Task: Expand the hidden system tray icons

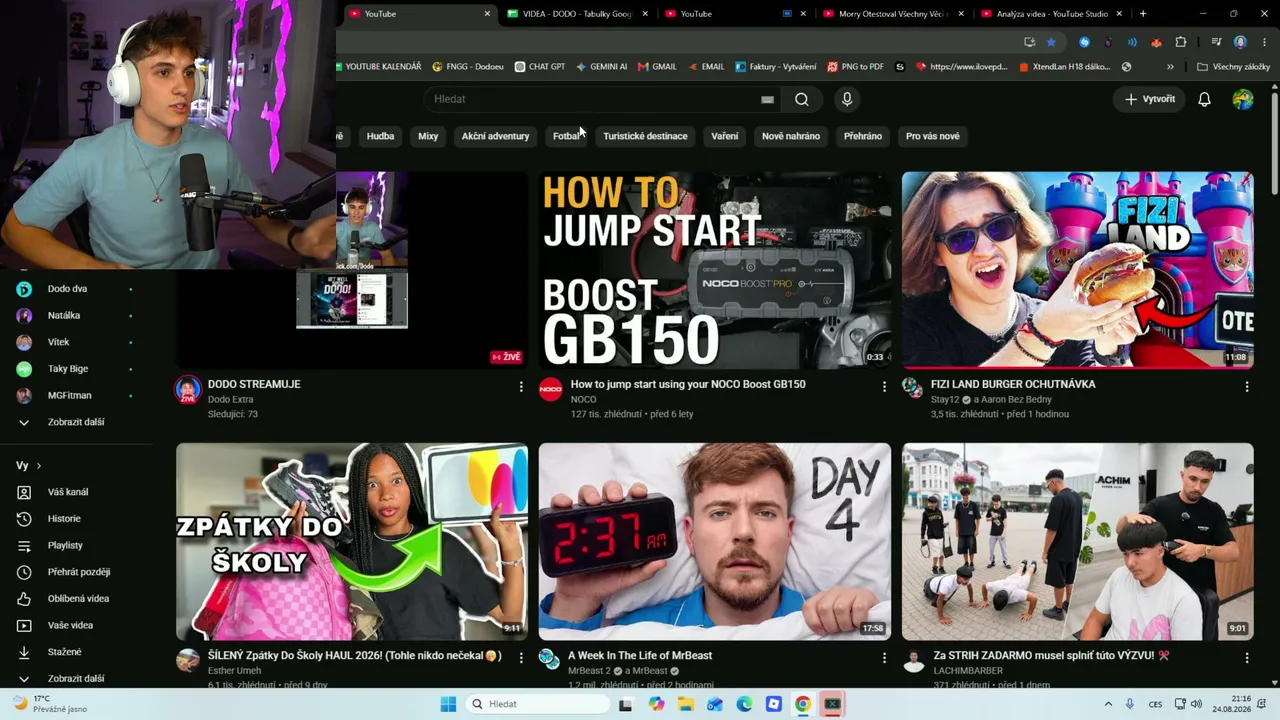Action: point(1108,704)
